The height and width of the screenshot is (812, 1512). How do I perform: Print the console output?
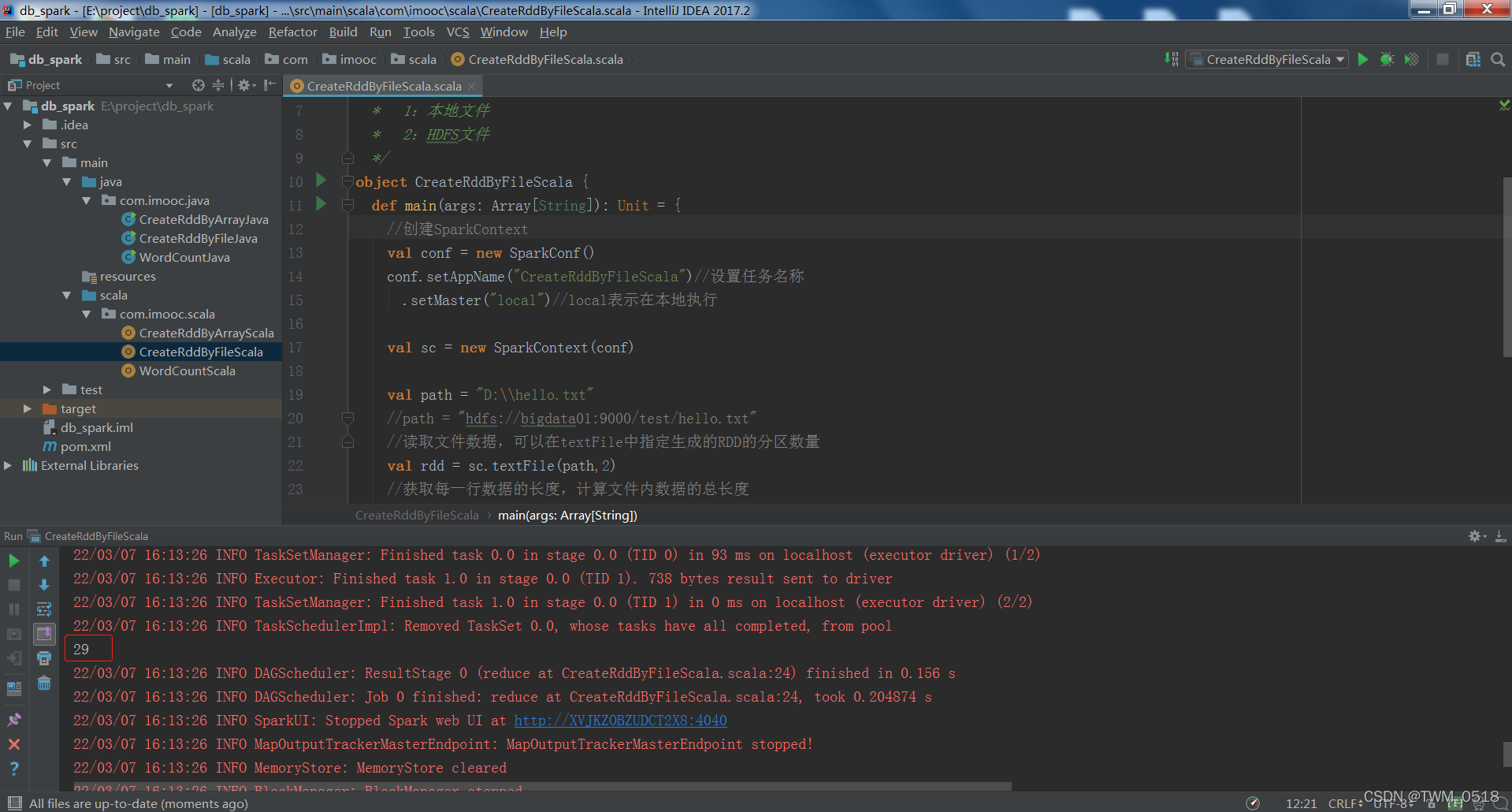pos(44,658)
